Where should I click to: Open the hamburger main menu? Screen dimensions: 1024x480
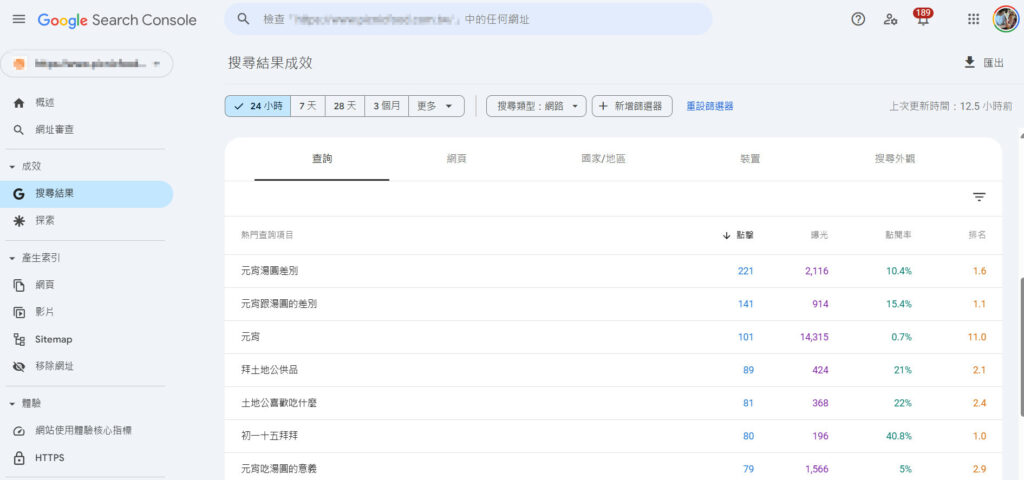(18, 20)
